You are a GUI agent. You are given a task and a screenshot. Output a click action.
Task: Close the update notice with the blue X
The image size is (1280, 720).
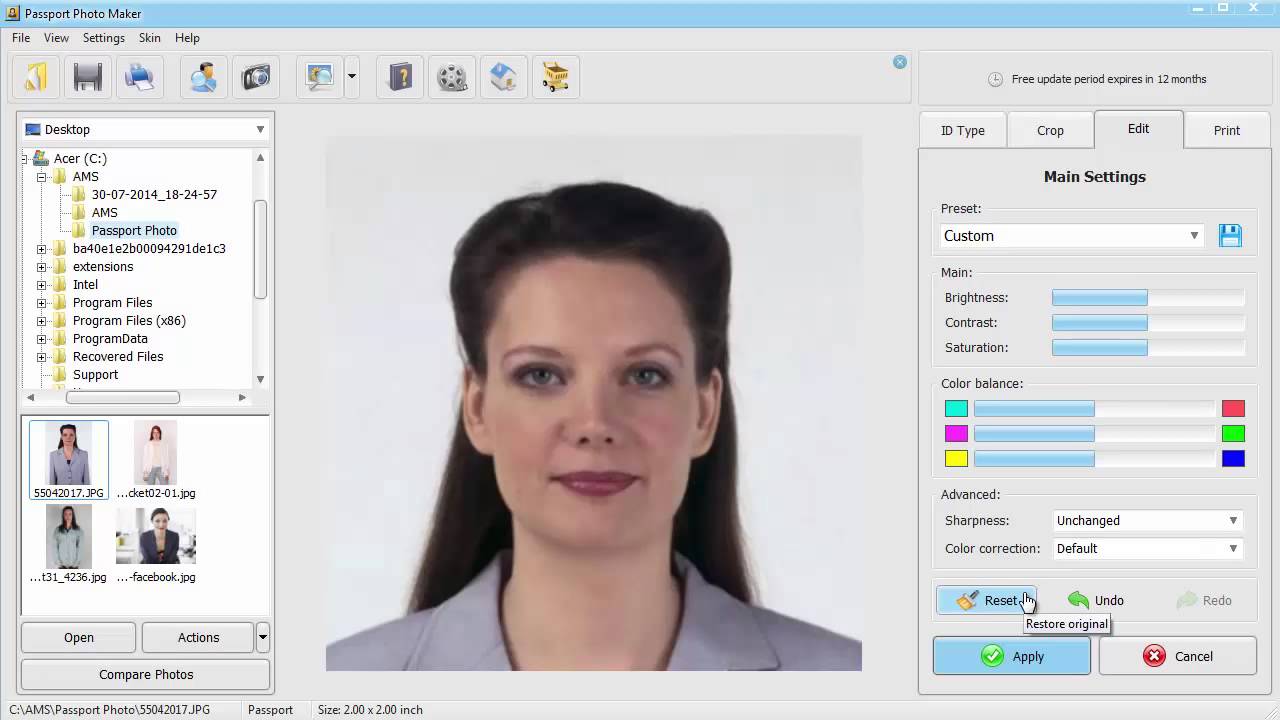pos(900,62)
